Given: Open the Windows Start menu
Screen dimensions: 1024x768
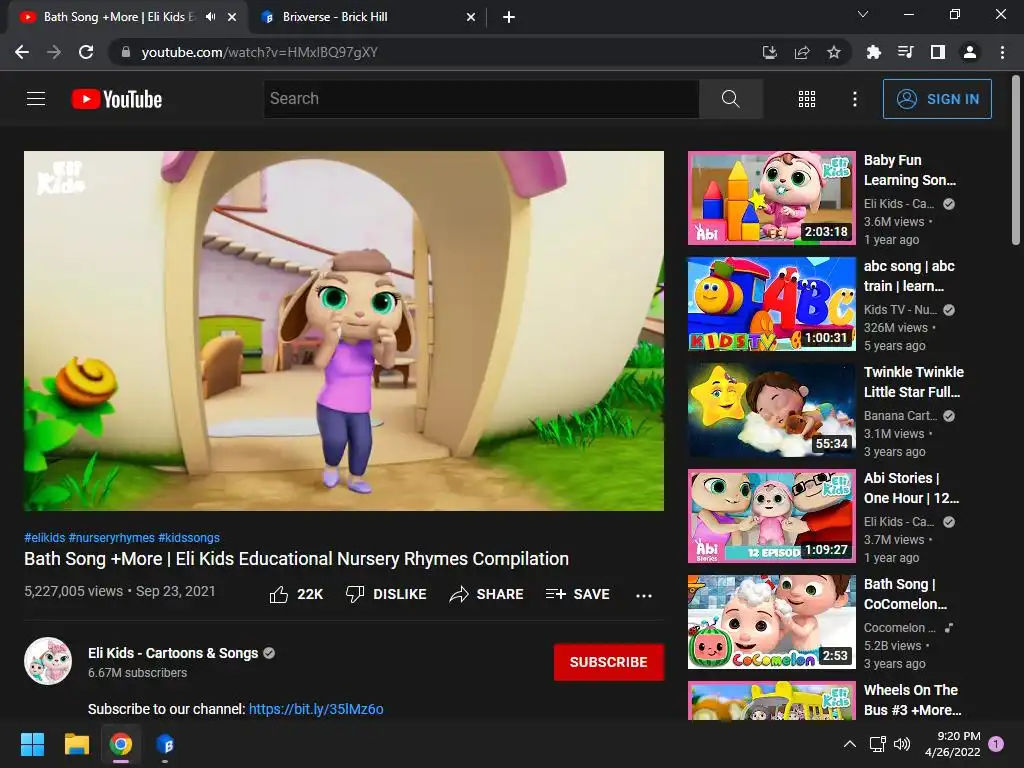Looking at the screenshot, I should click(x=32, y=744).
